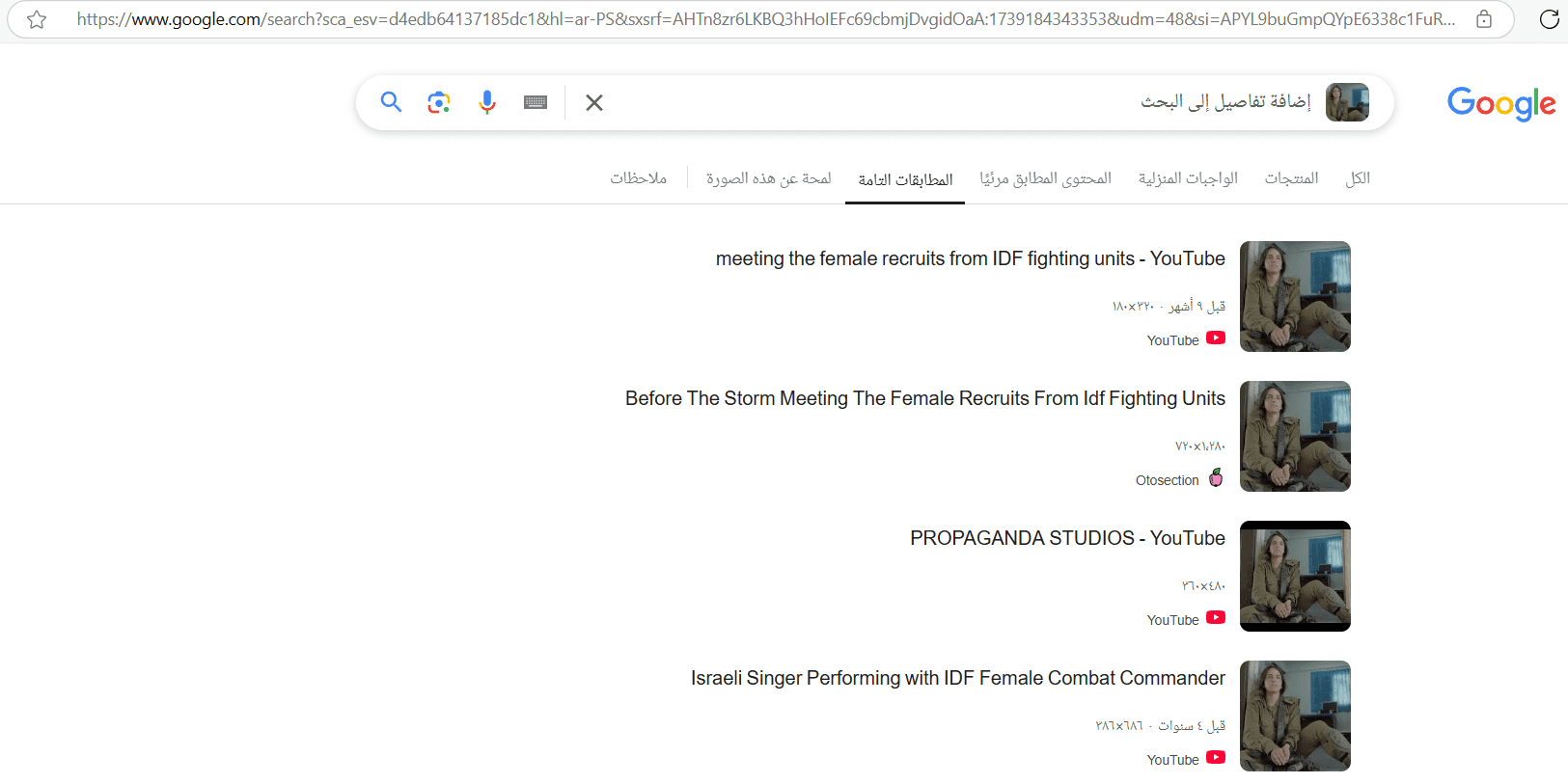Open Google Lens camera search icon
1568x784 pixels.
[x=439, y=102]
